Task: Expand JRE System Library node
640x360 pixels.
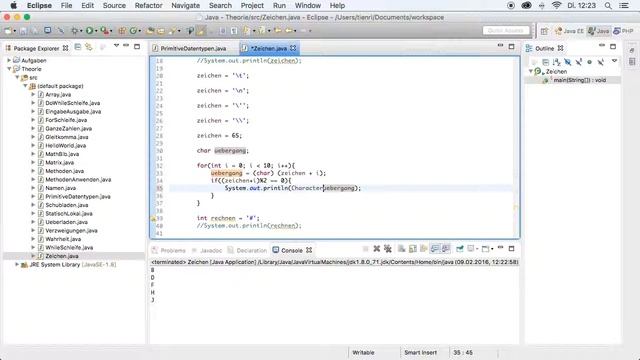Action: click(x=17, y=264)
